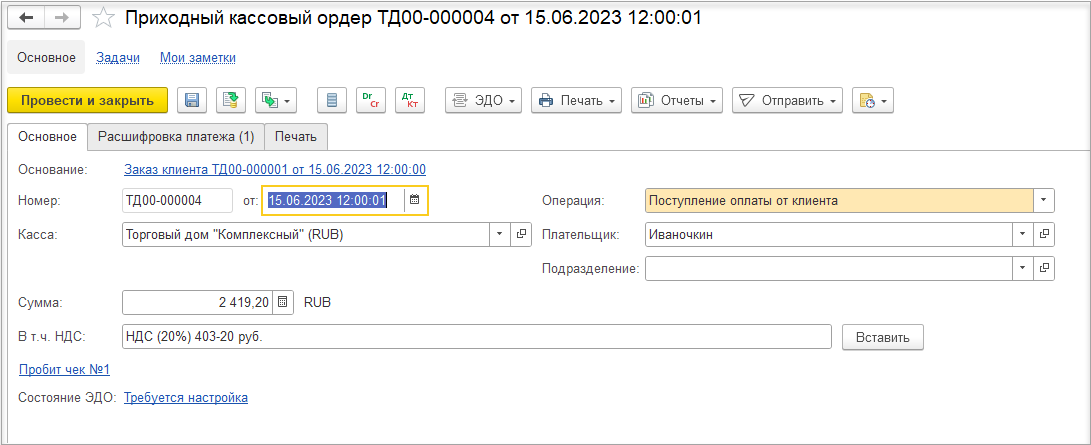Expand the Касса dropdown arrow
1091x445 pixels.
tap(500, 234)
